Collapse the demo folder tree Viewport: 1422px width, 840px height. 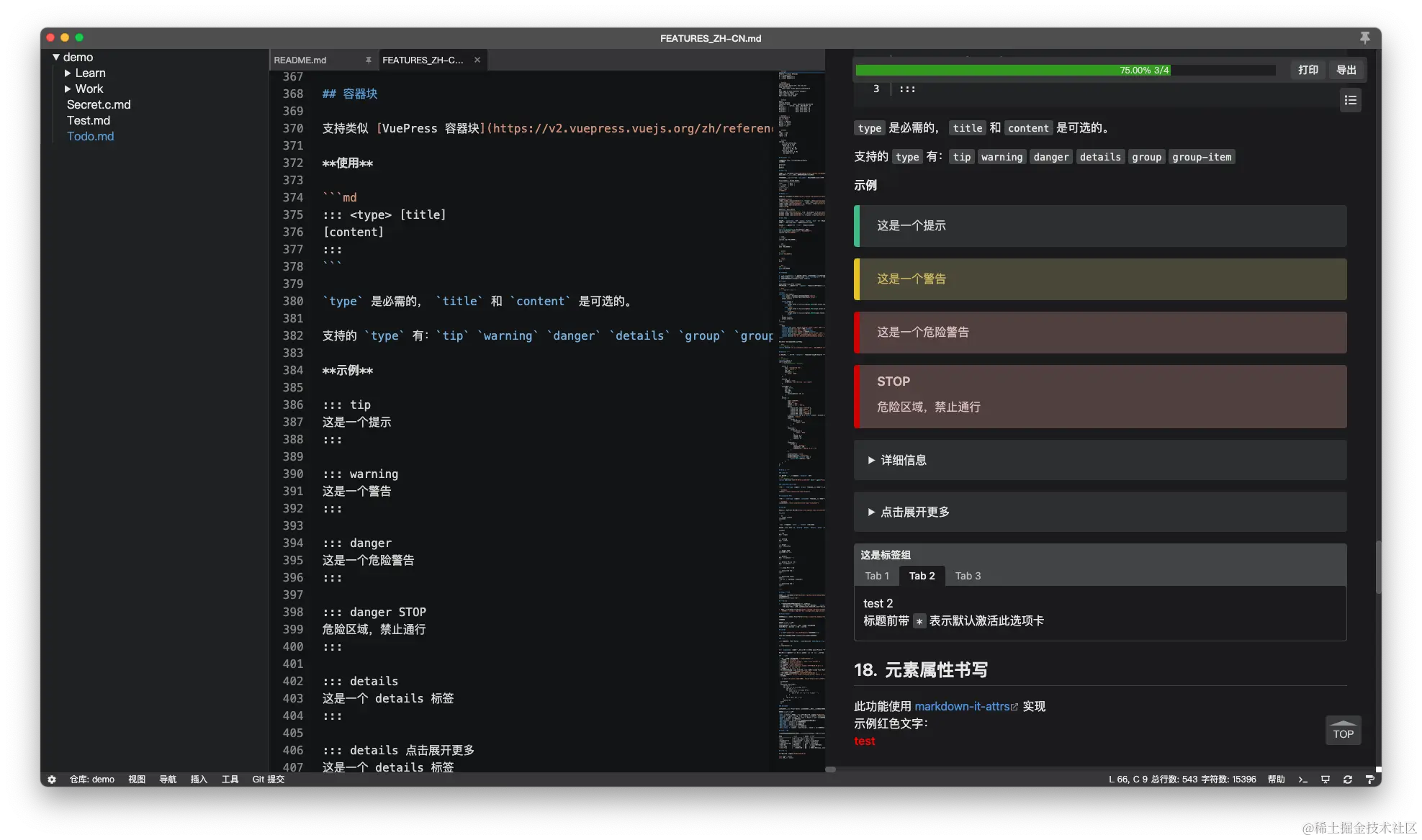56,57
